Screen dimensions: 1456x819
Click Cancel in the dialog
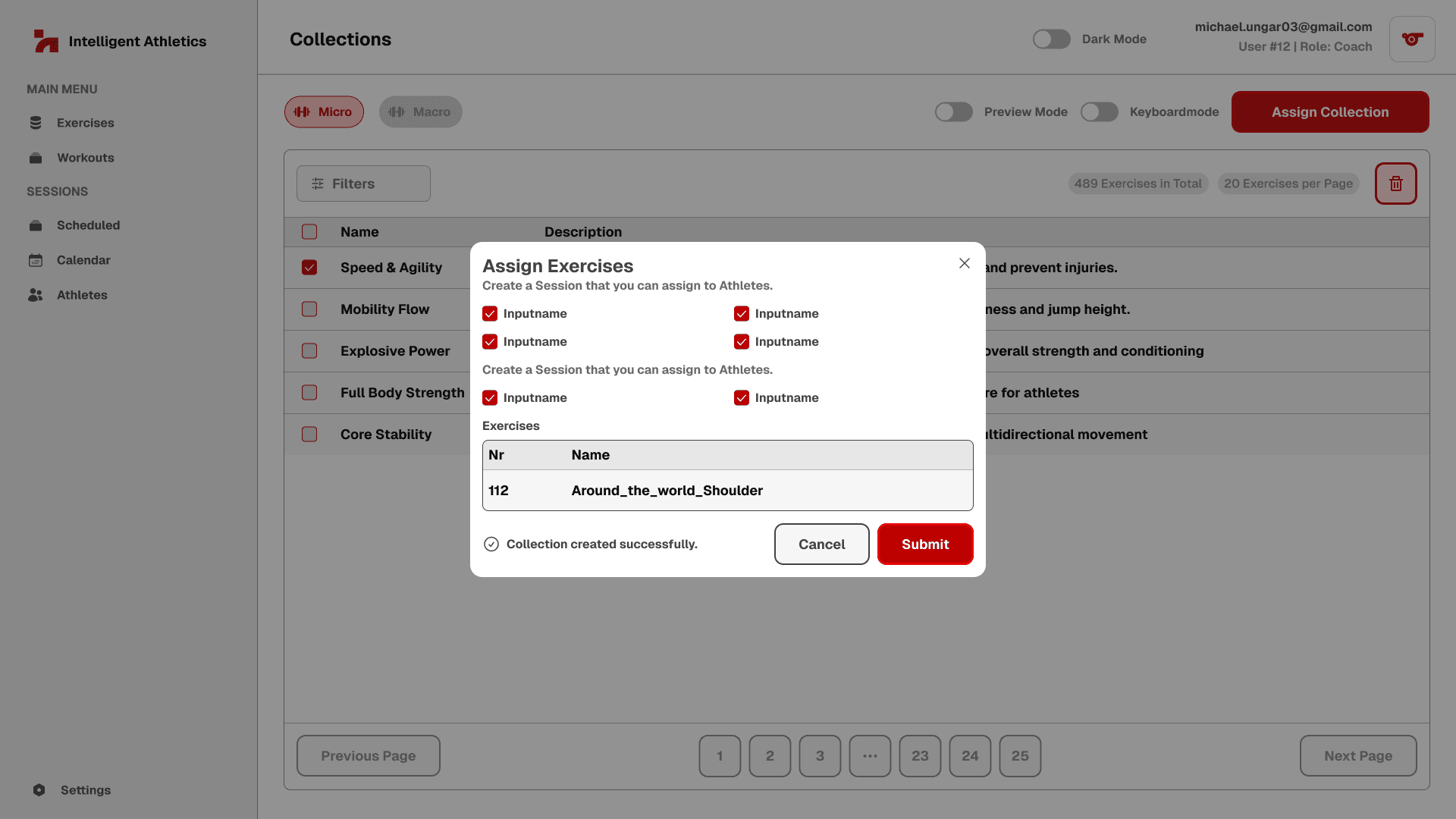point(821,544)
